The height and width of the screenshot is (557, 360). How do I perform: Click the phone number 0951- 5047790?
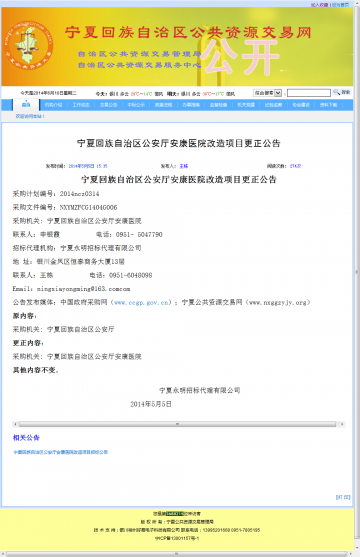tap(139, 234)
